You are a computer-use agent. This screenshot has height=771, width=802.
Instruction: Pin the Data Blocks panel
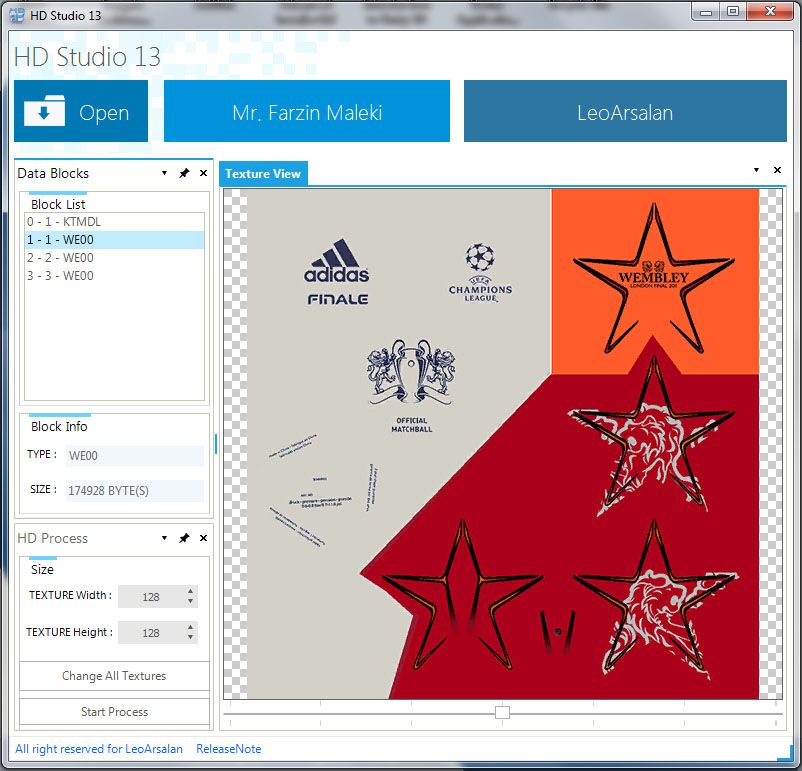(184, 173)
